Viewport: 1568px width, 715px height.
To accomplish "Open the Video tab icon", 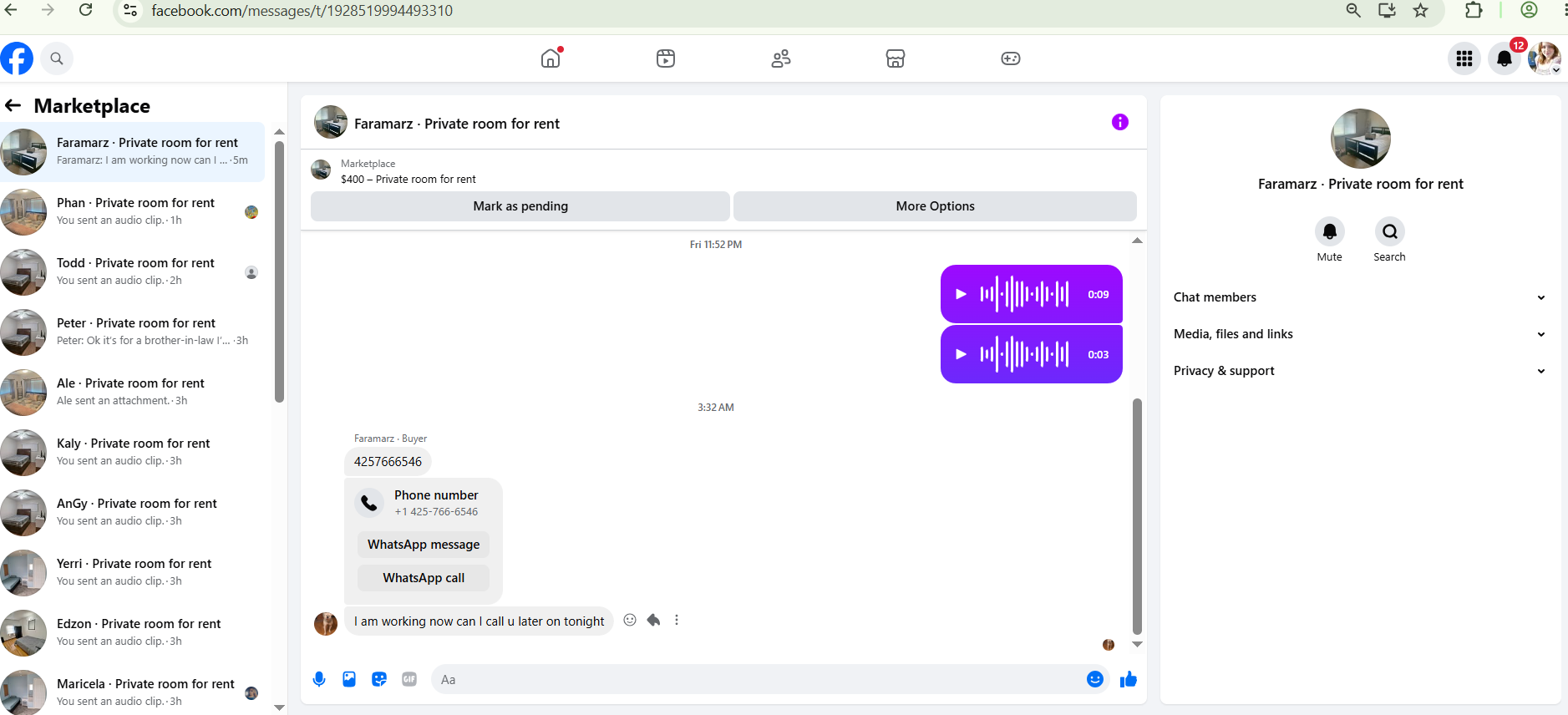I will 666,58.
